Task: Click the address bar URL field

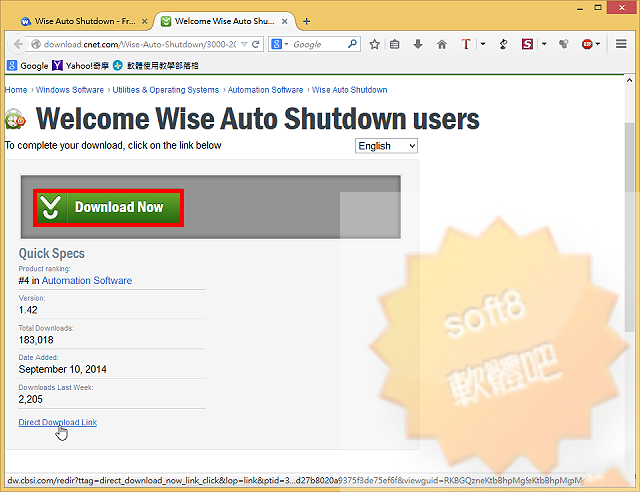Action: click(x=139, y=44)
